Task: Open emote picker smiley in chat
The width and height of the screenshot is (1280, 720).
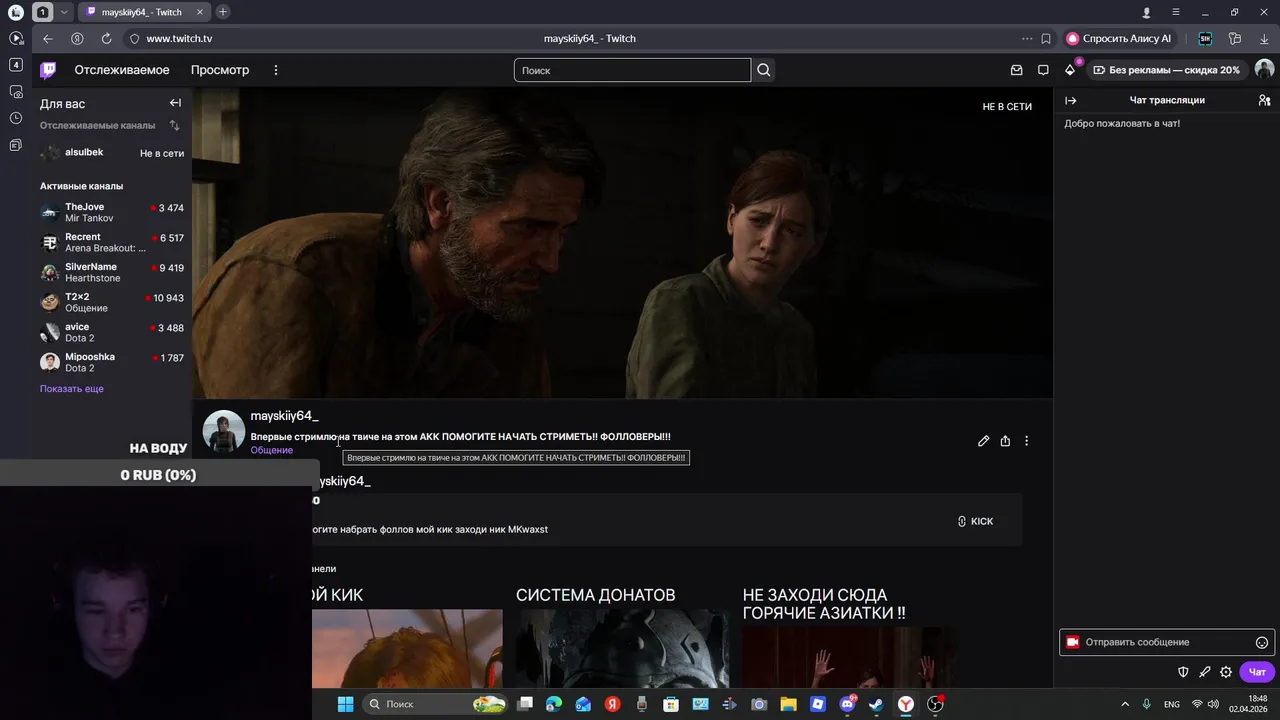Action: click(1262, 642)
